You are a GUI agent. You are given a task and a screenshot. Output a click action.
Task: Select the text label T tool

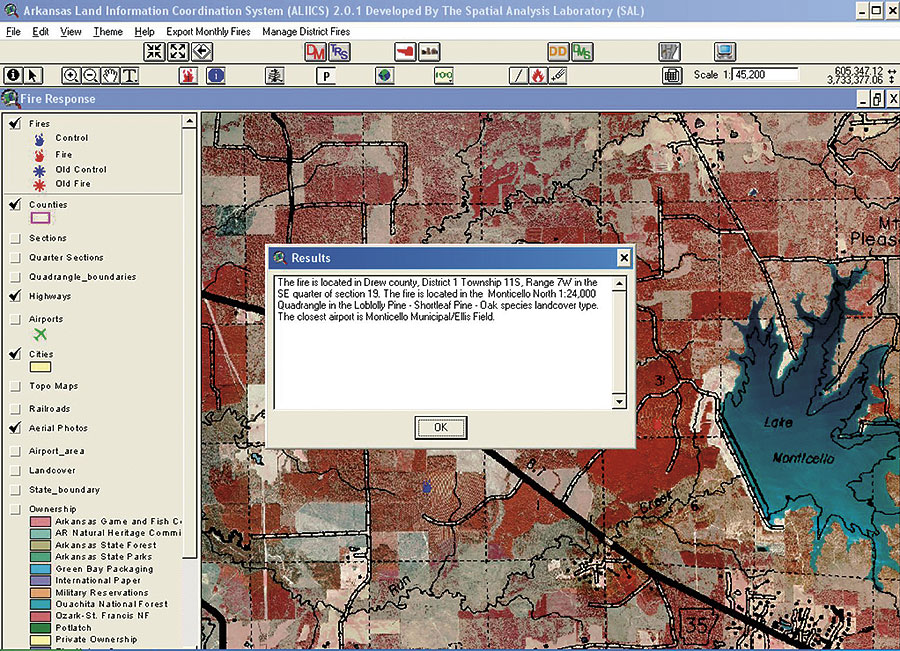click(x=130, y=75)
